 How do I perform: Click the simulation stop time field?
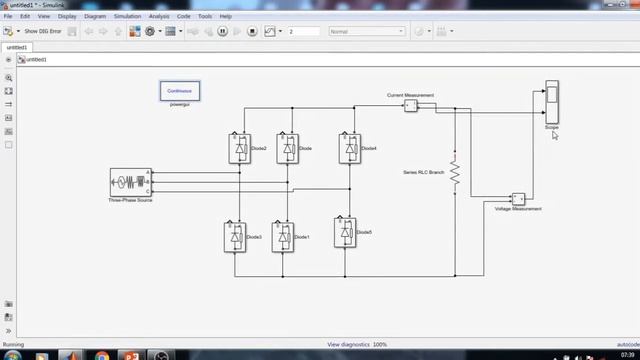[x=304, y=31]
